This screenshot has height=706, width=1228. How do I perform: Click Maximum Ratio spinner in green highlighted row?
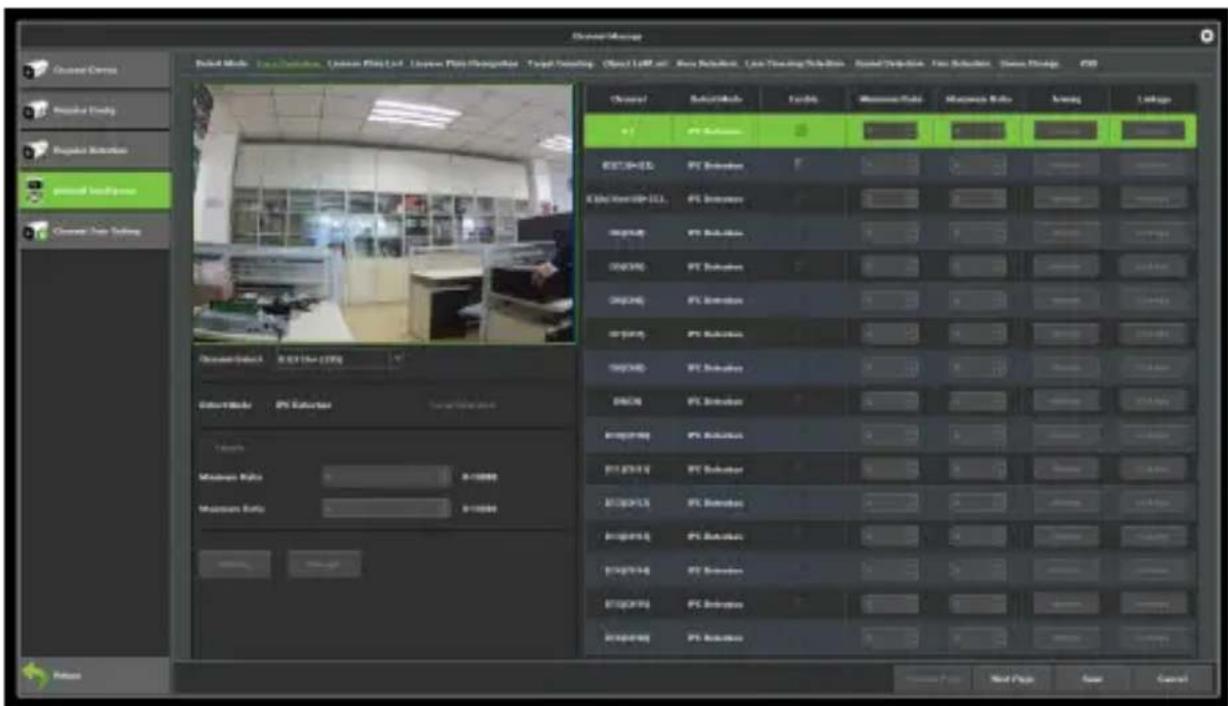977,131
